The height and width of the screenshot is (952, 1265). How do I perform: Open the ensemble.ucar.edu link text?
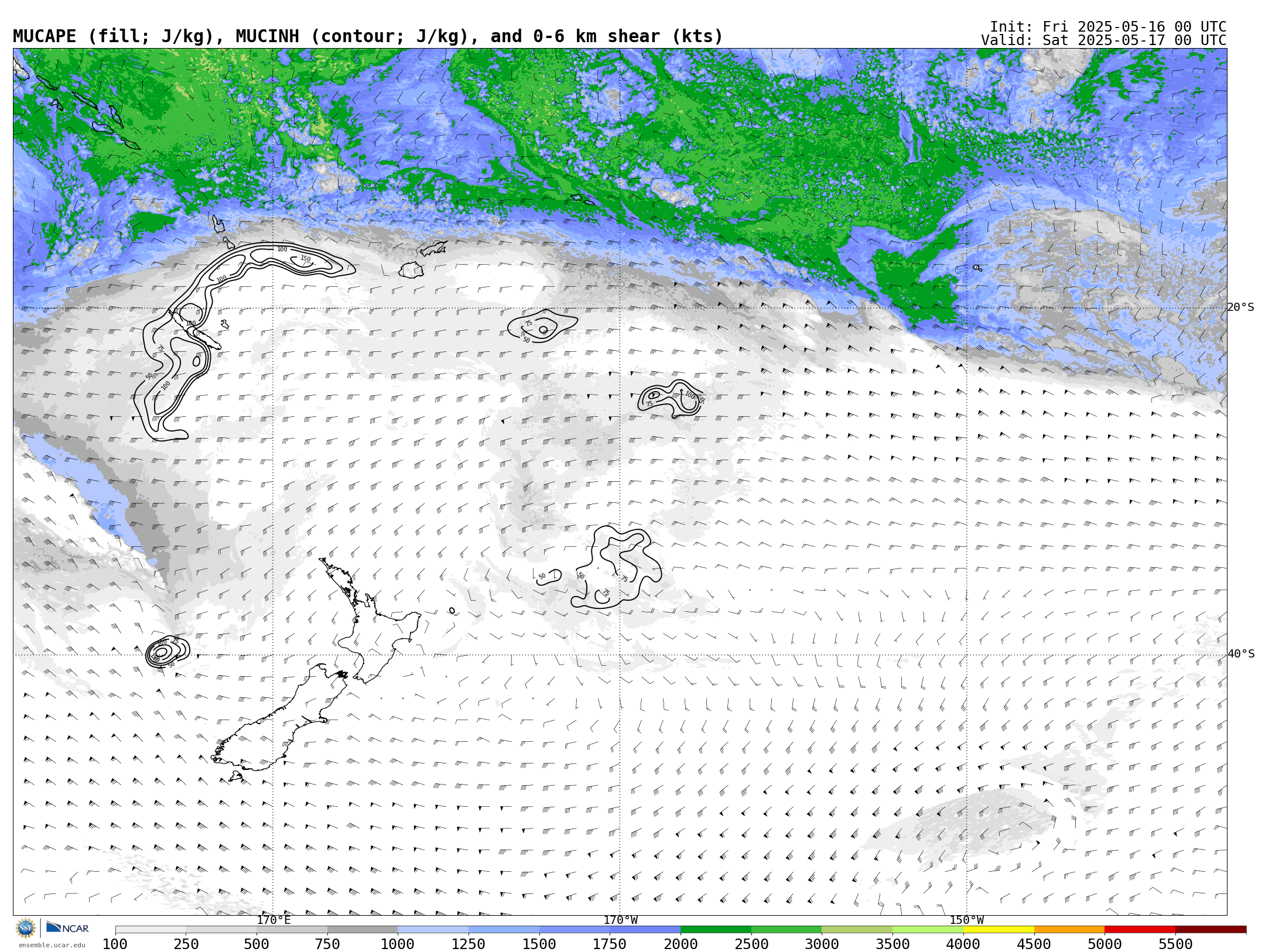click(52, 945)
